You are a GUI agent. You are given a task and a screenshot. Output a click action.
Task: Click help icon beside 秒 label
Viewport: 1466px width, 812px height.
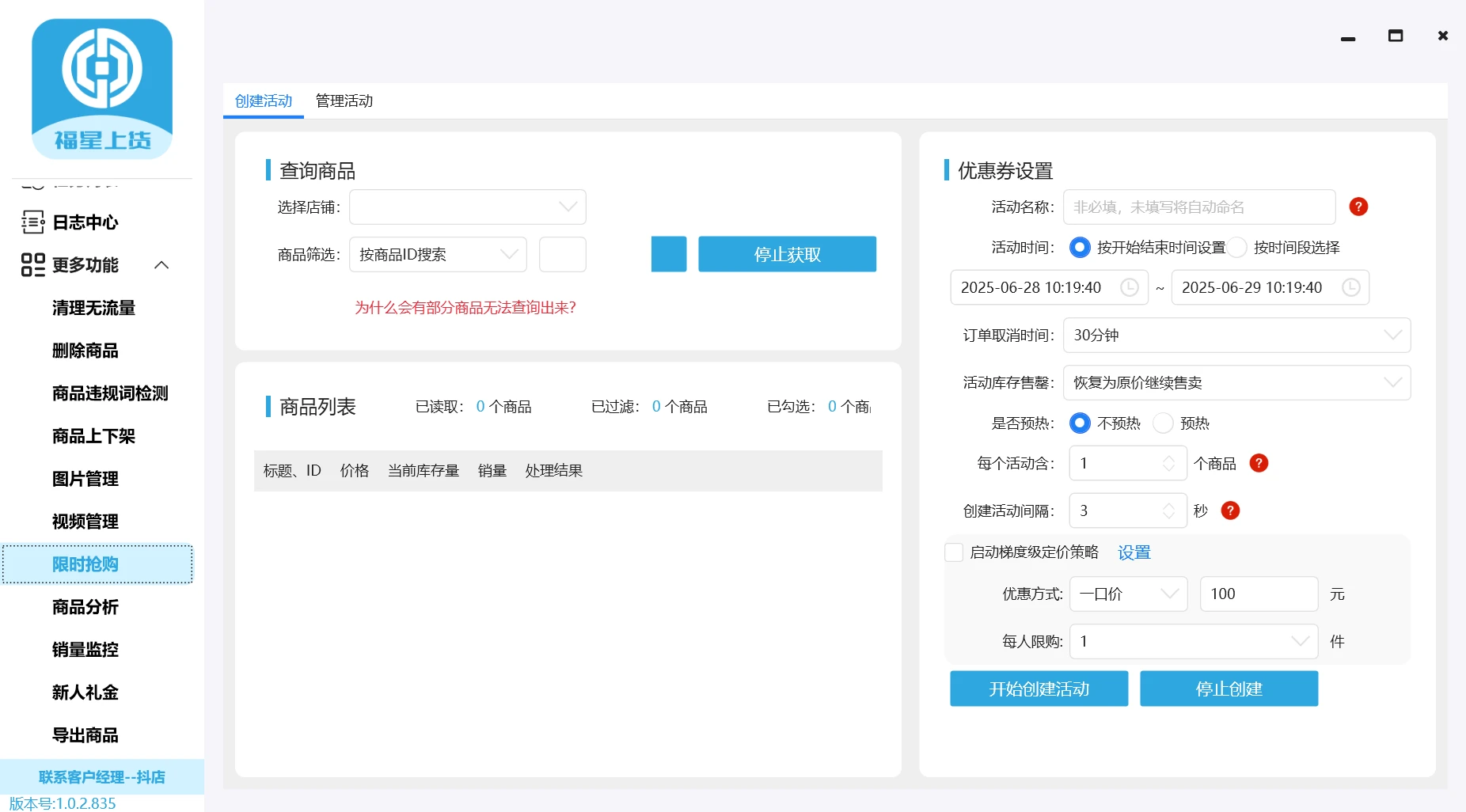[1230, 510]
